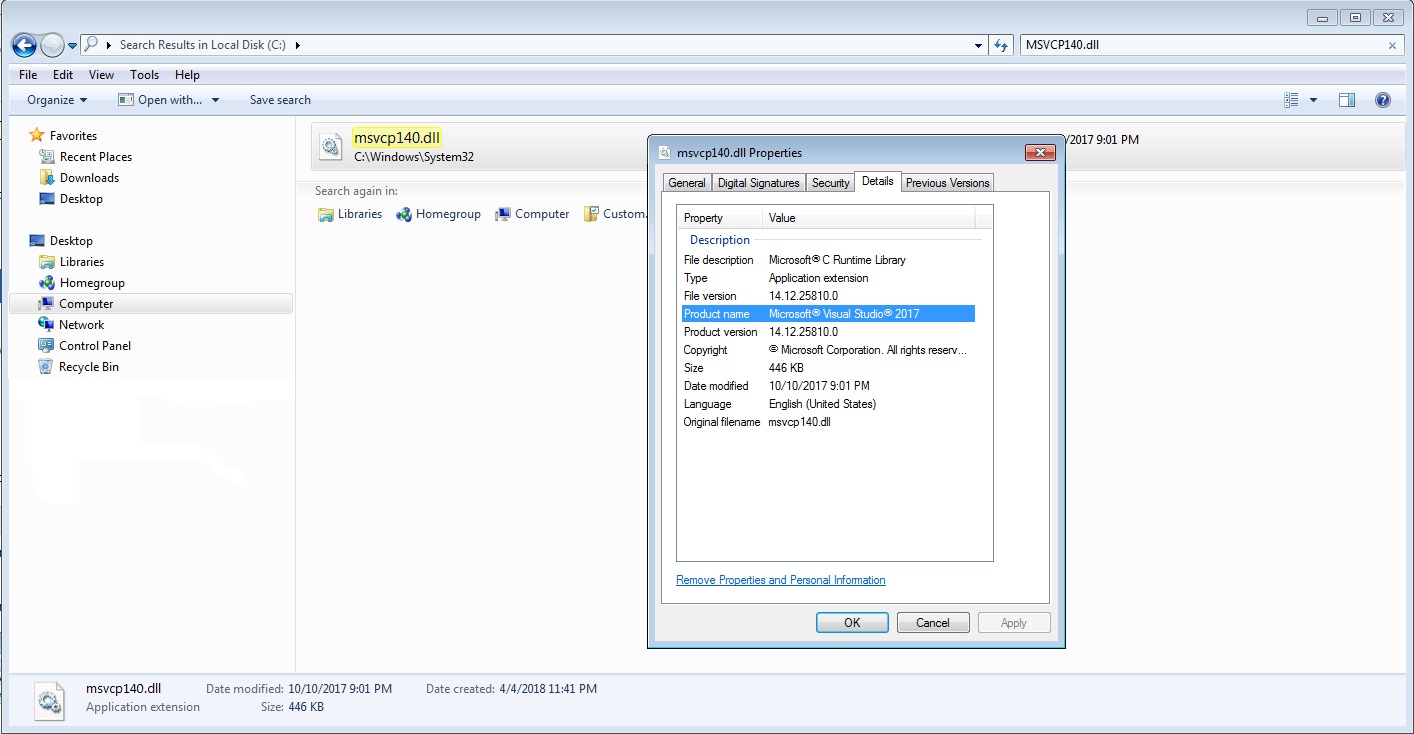
Task: Switch to the Previous Versions tab
Action: click(x=948, y=183)
